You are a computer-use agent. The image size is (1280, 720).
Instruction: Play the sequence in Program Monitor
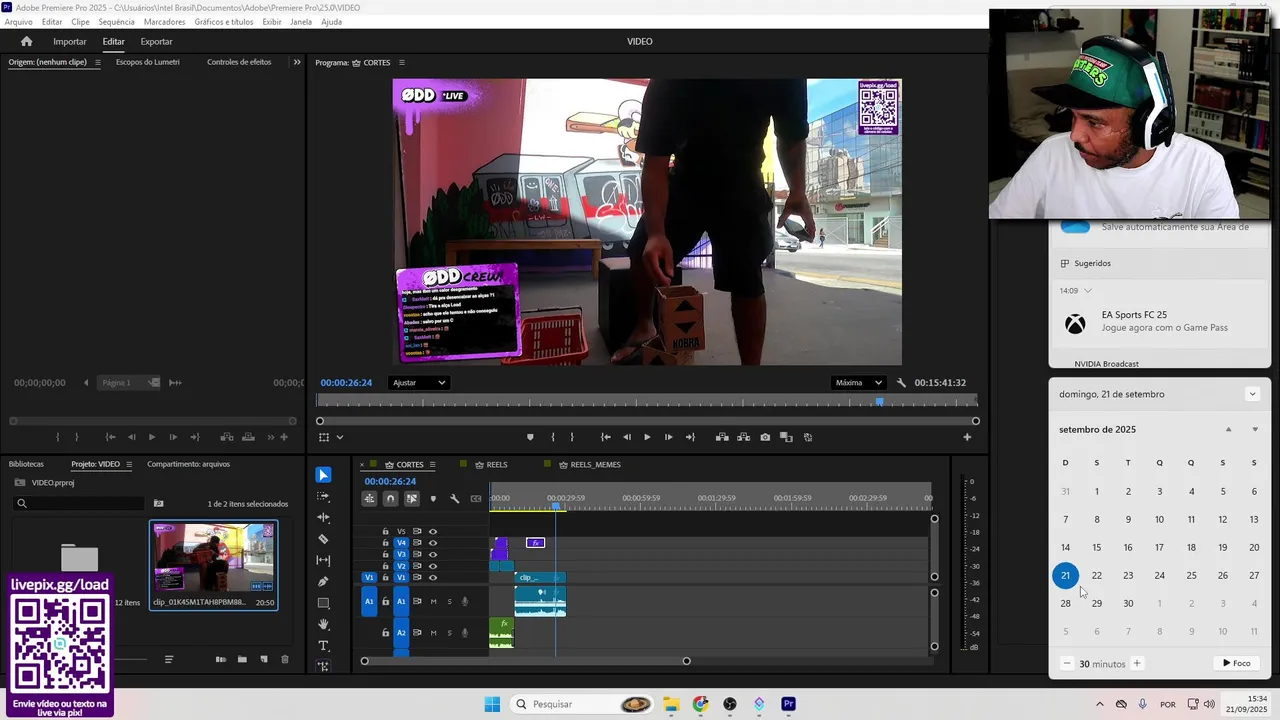coord(647,437)
